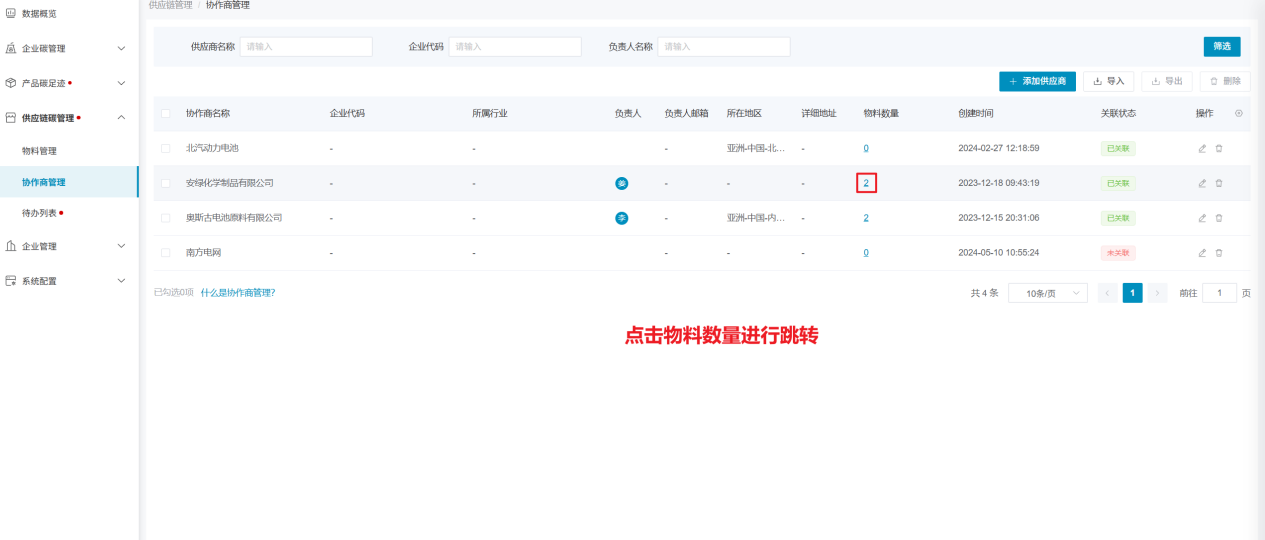
Task: Click 数据概览 icon in sidebar
Action: [x=11, y=13]
